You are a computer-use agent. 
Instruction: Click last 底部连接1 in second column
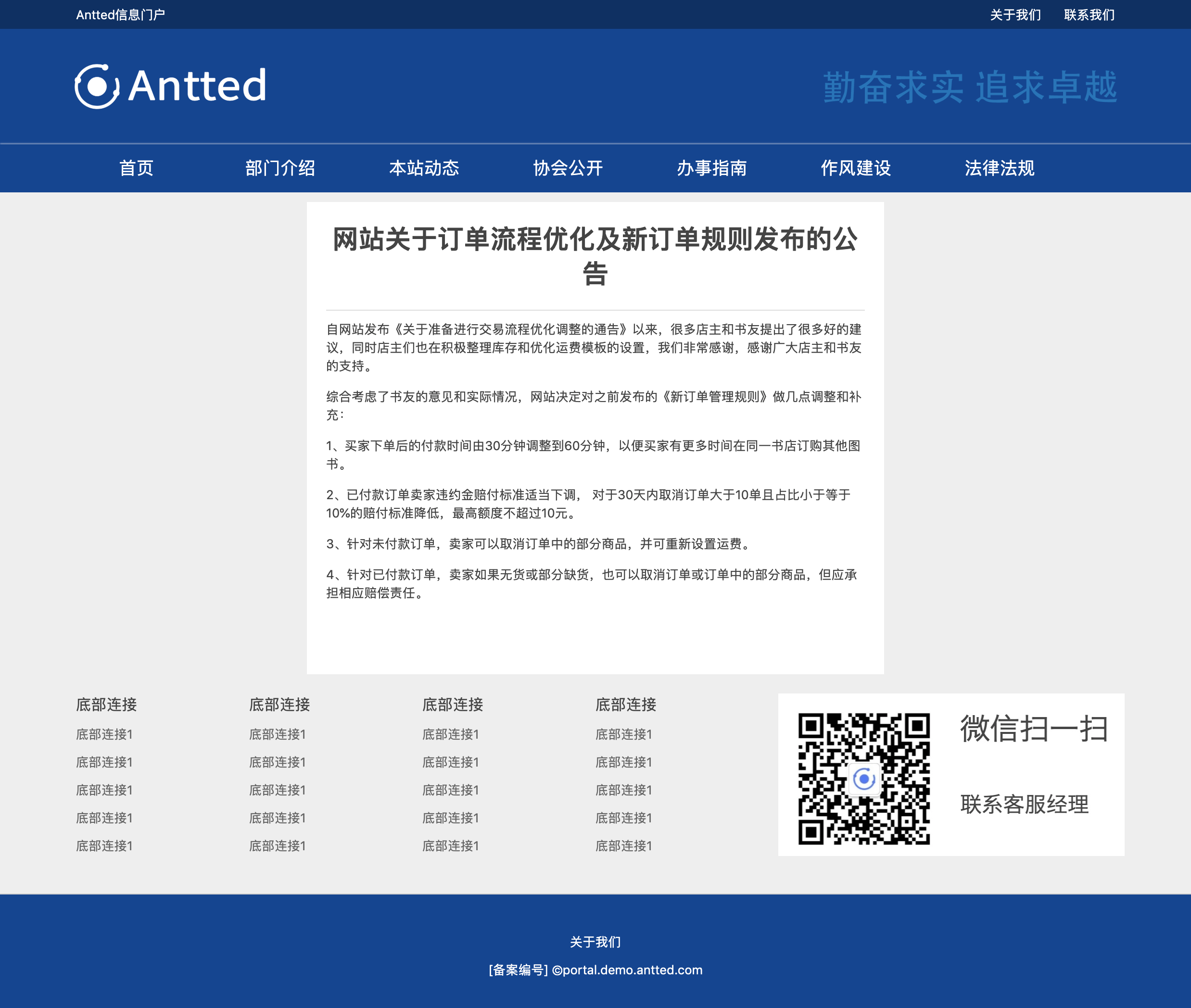click(278, 846)
